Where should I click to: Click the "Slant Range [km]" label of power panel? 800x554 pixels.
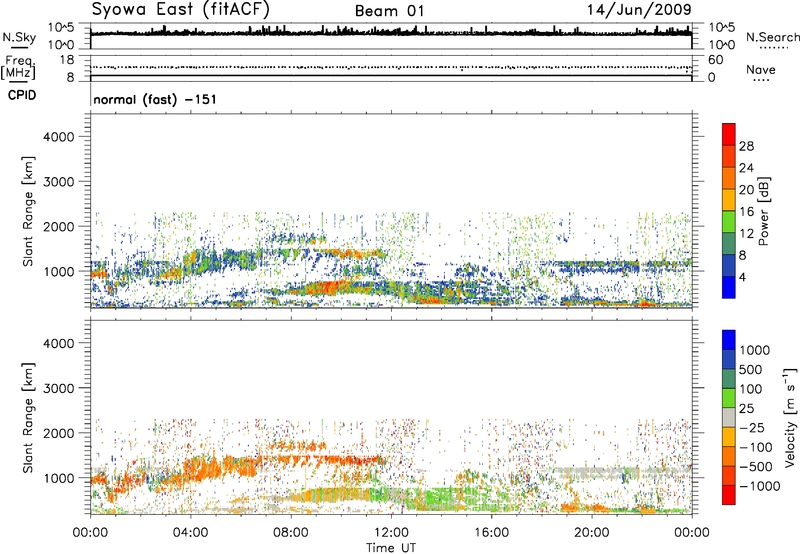(x=28, y=211)
